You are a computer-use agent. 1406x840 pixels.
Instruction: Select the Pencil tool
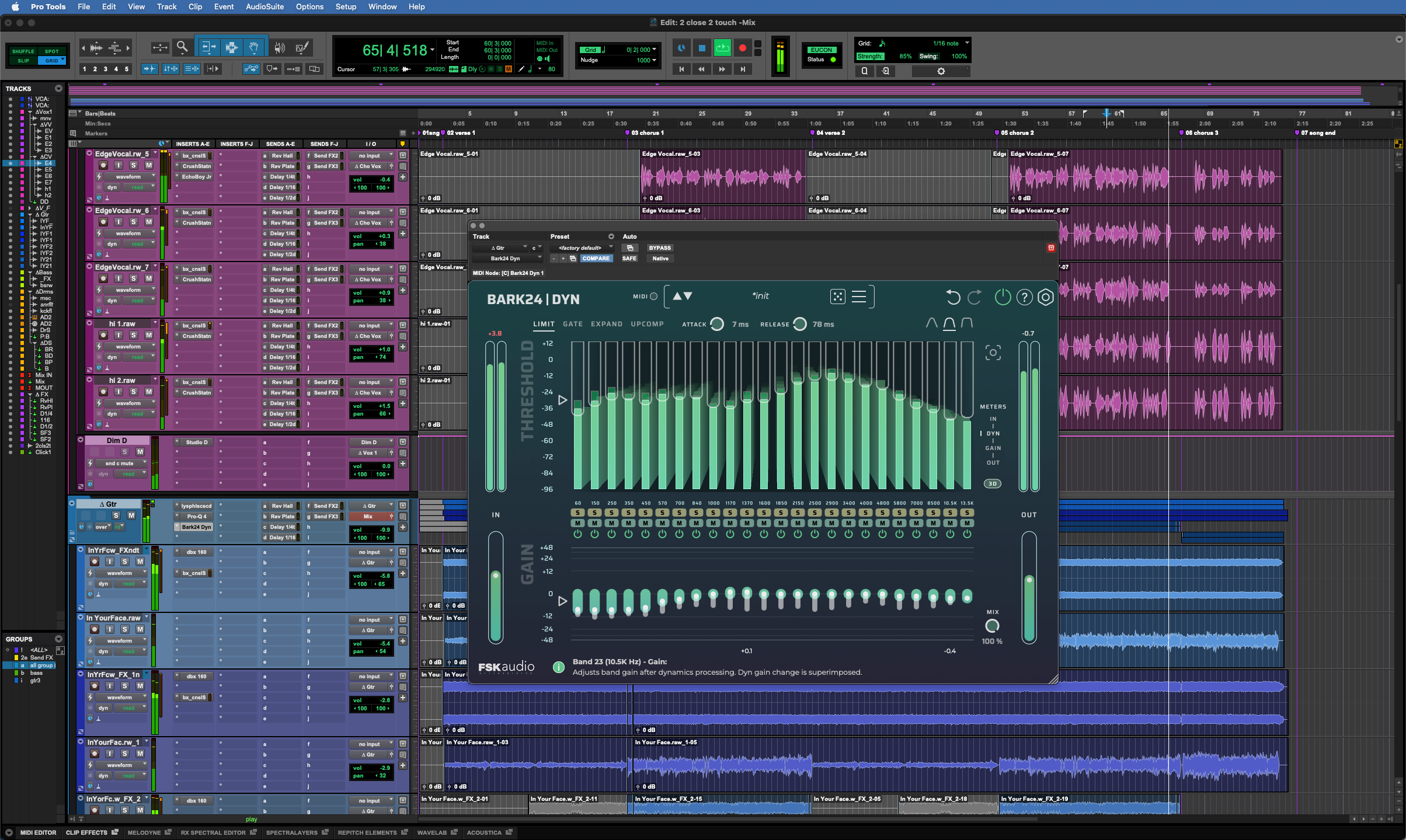pos(302,47)
